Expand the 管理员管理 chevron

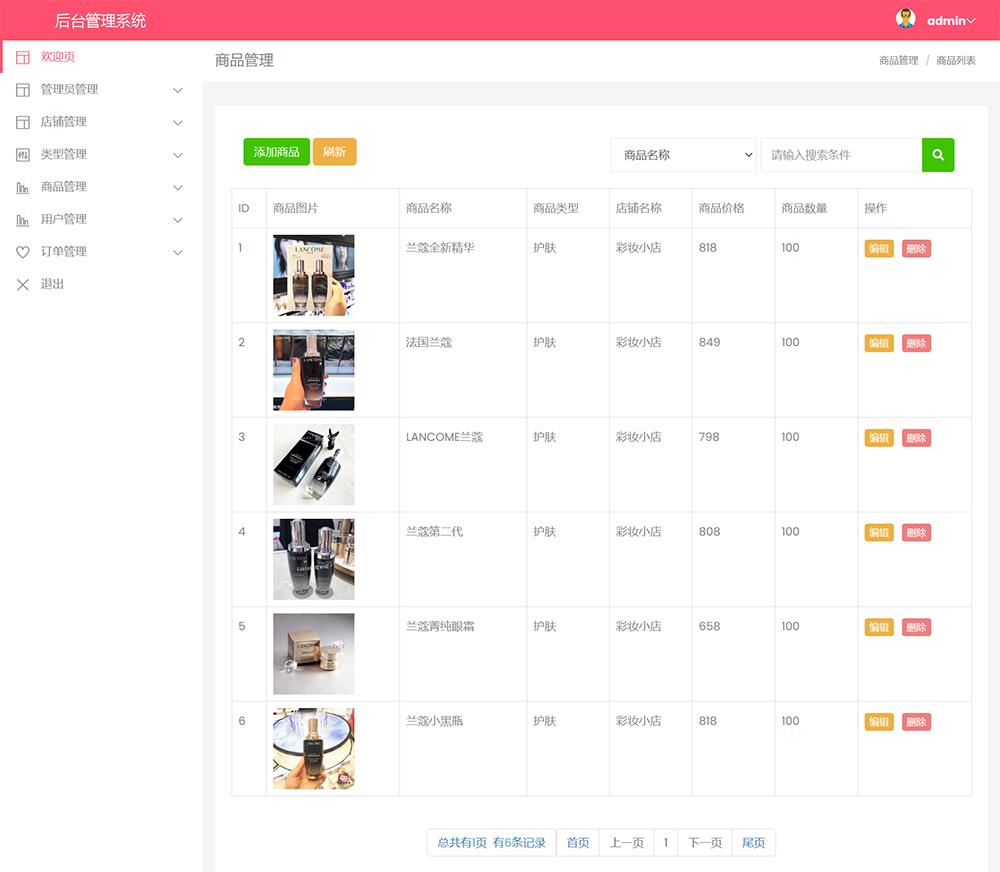click(x=178, y=91)
